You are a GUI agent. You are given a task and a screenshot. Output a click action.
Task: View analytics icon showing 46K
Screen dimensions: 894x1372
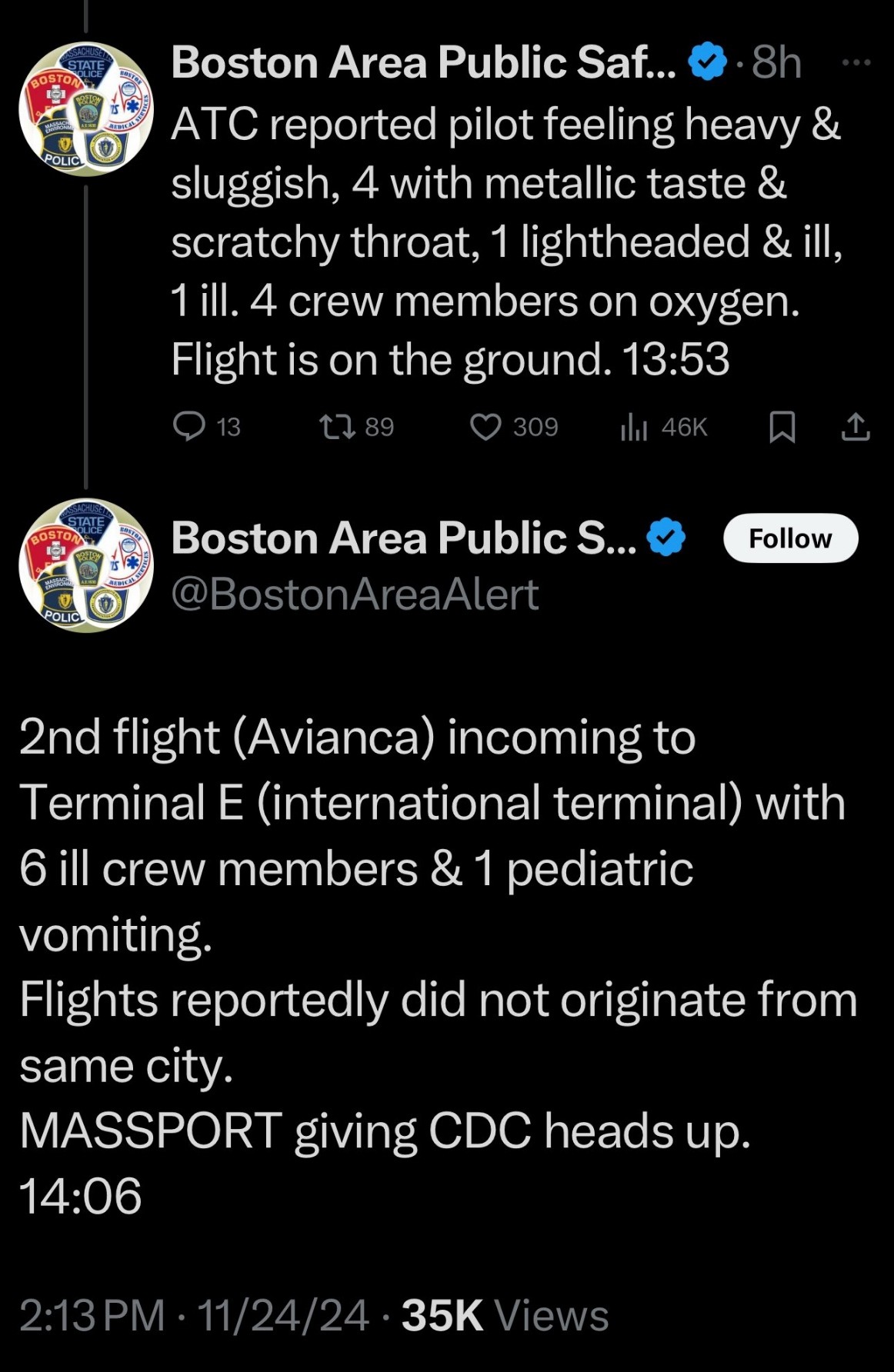pos(633,427)
